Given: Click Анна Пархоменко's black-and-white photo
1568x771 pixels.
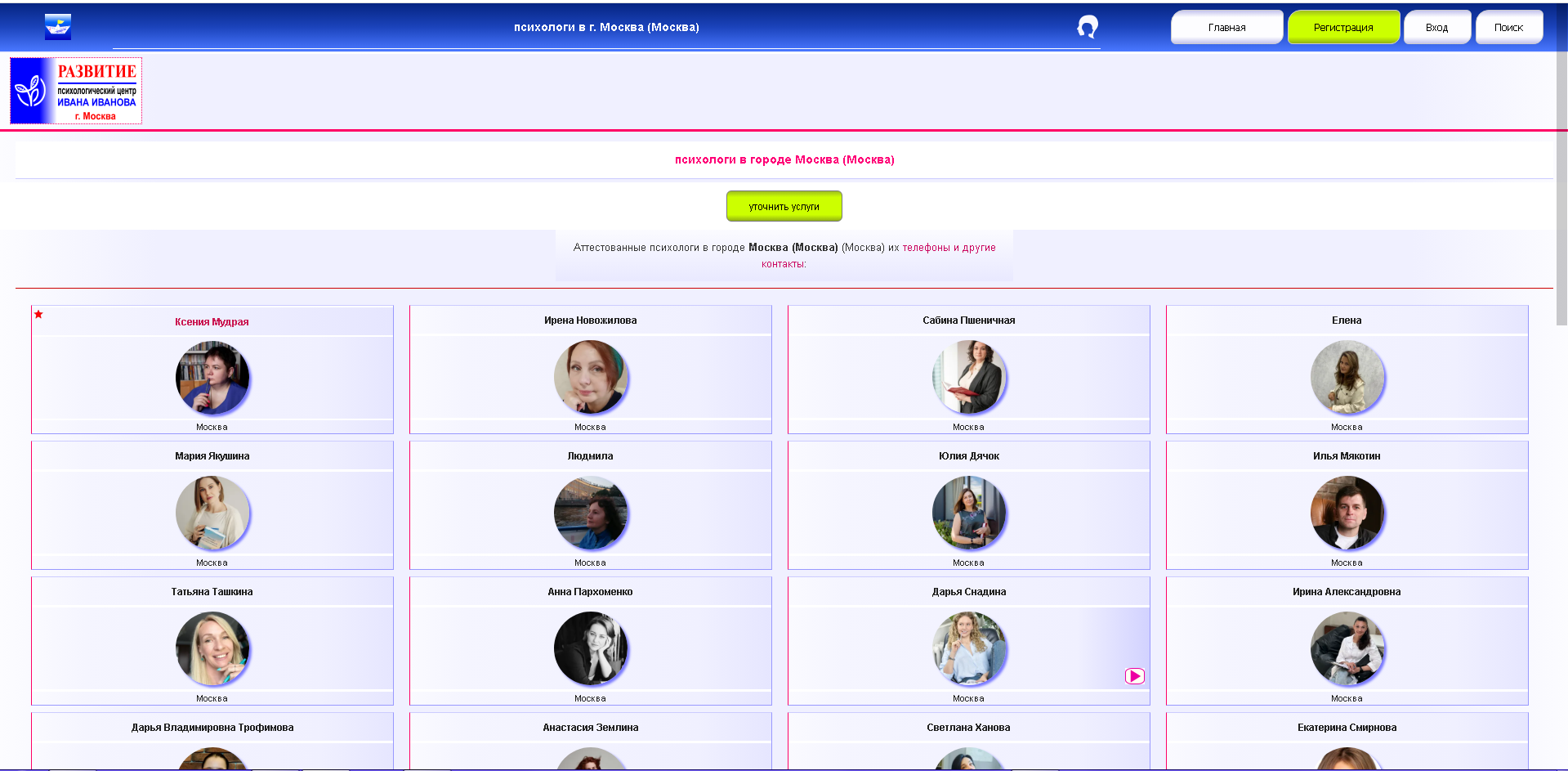Looking at the screenshot, I should (x=591, y=649).
